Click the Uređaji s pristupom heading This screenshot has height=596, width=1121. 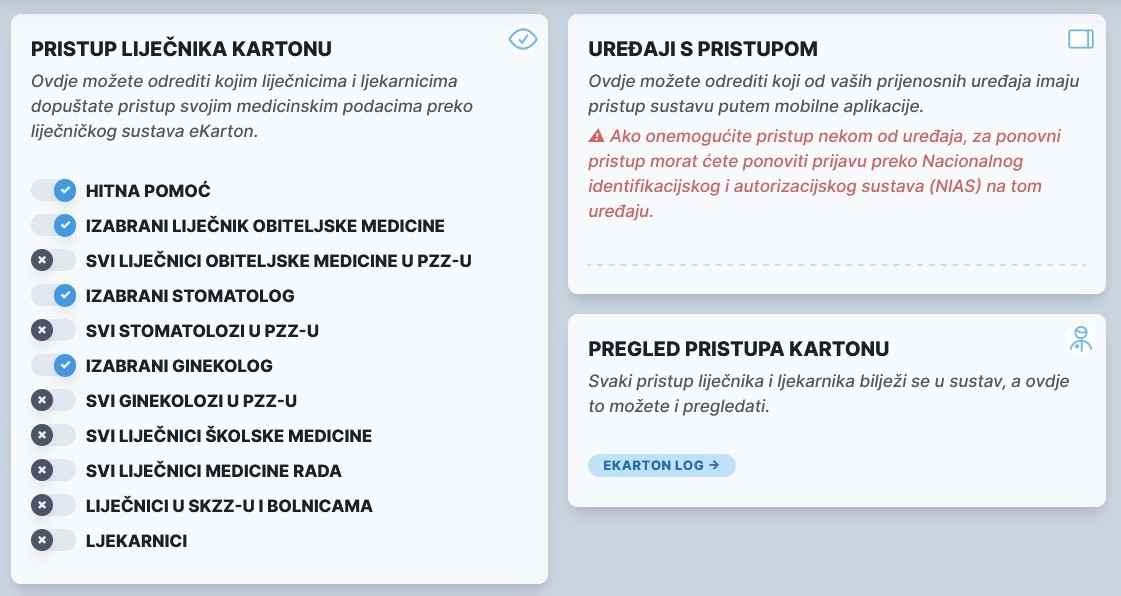click(x=703, y=48)
